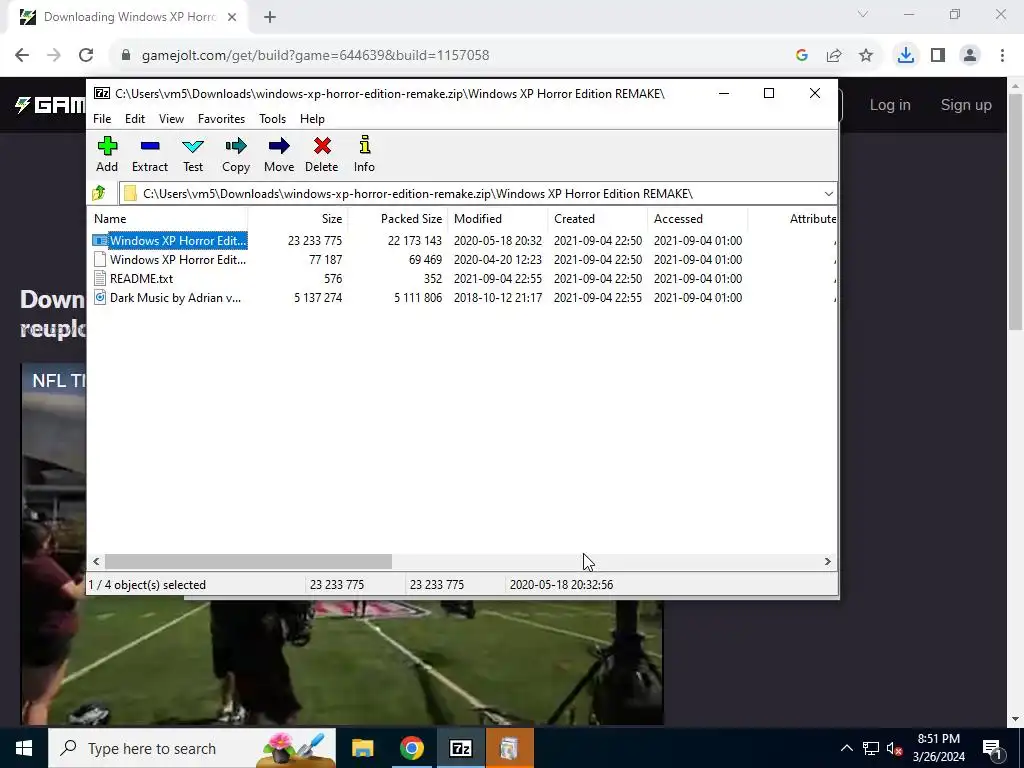Click the muted volume tray icon
The height and width of the screenshot is (768, 1024).
point(894,748)
